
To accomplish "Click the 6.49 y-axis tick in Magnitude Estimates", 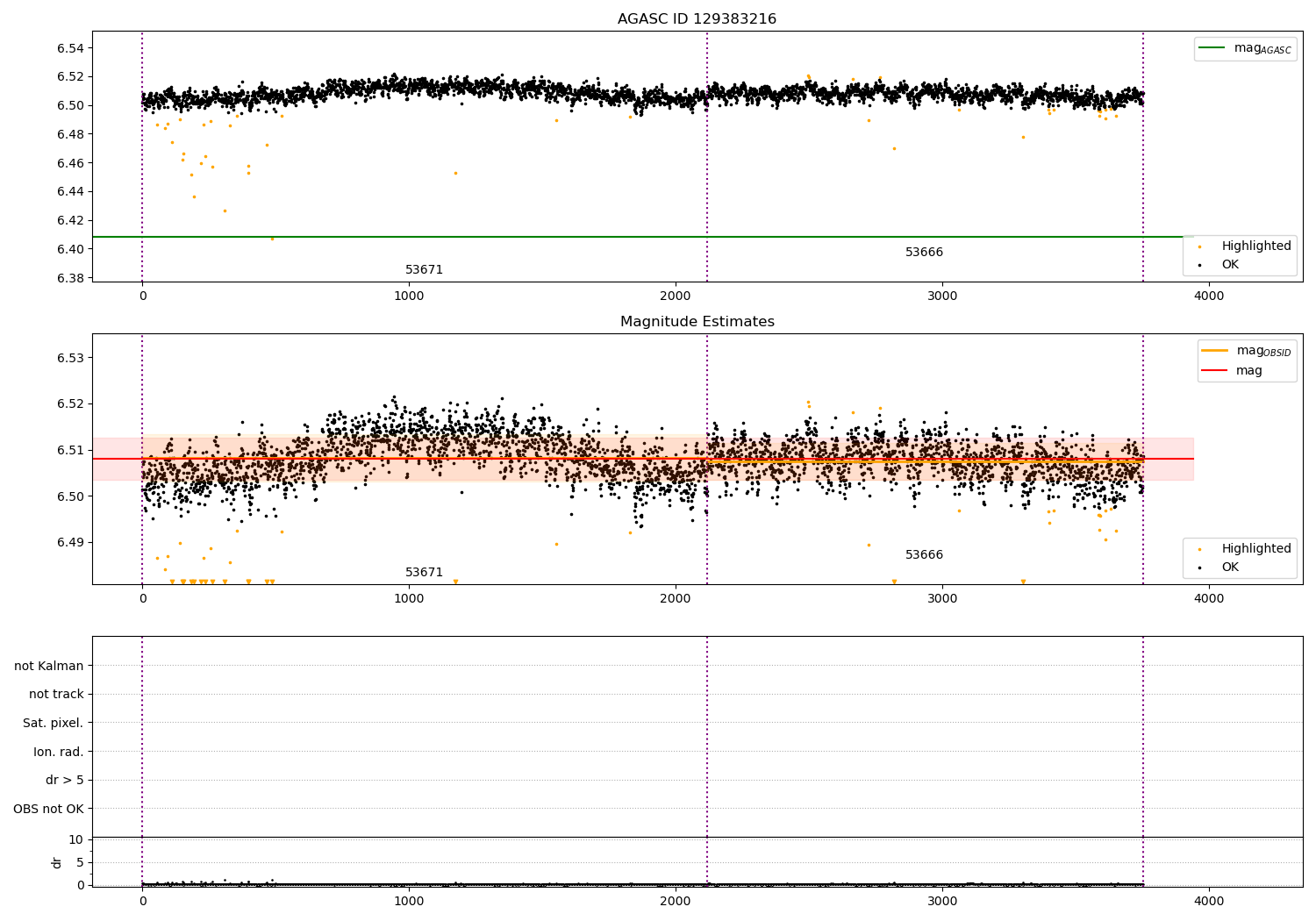I will [x=70, y=542].
